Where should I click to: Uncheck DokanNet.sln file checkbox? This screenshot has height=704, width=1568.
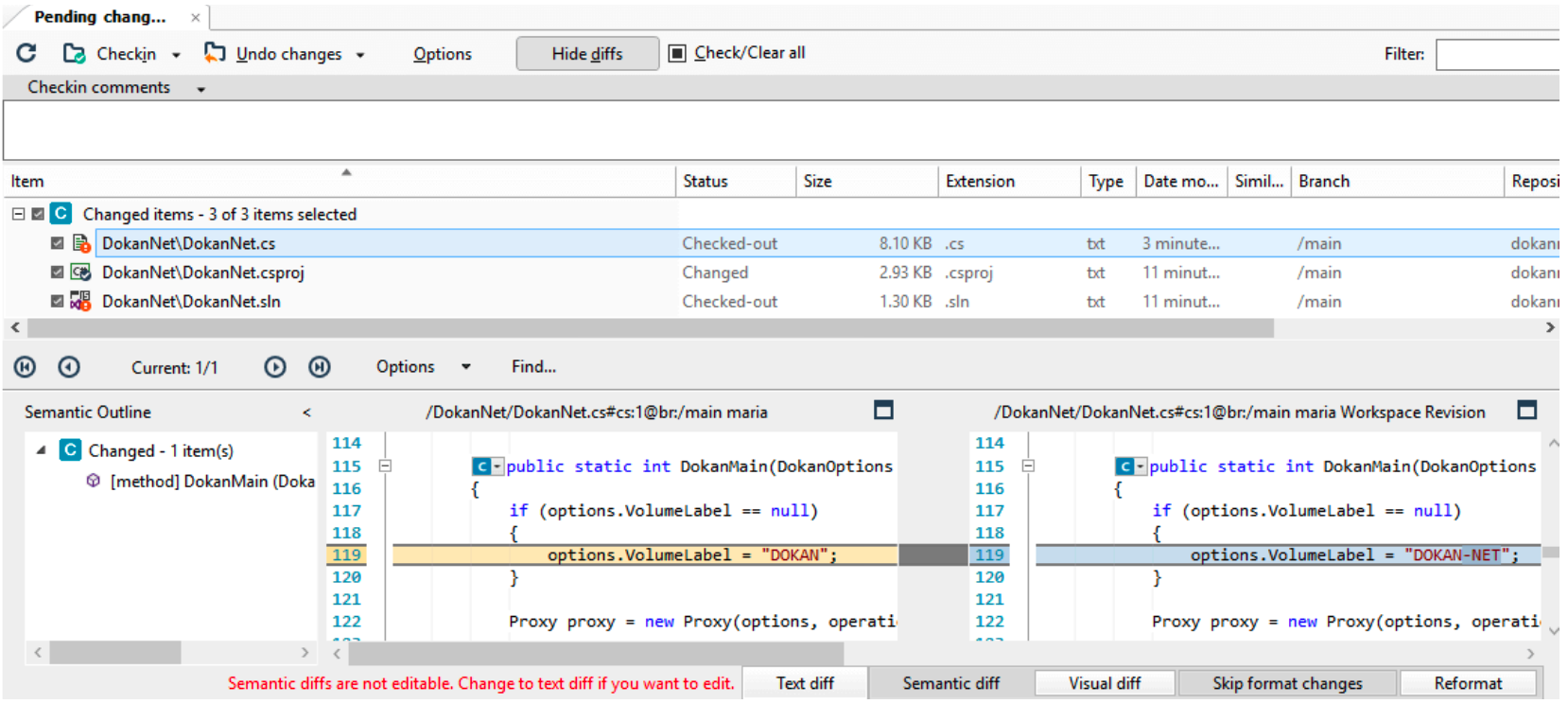[58, 301]
